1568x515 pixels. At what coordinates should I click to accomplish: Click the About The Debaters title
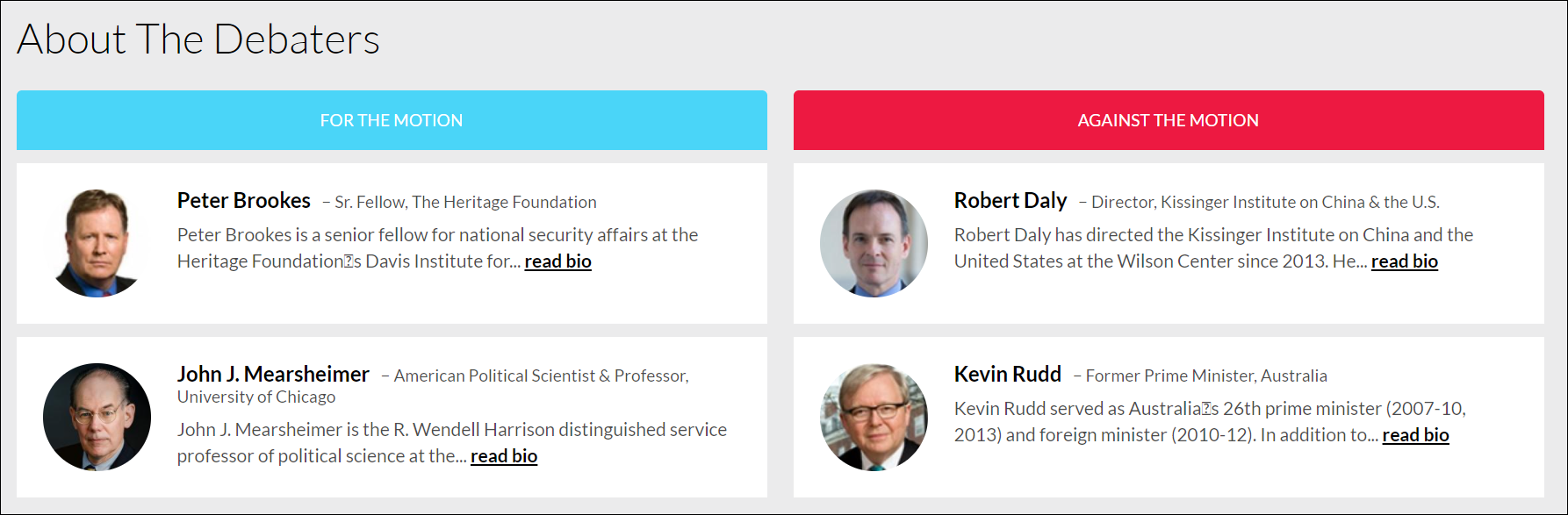click(198, 39)
